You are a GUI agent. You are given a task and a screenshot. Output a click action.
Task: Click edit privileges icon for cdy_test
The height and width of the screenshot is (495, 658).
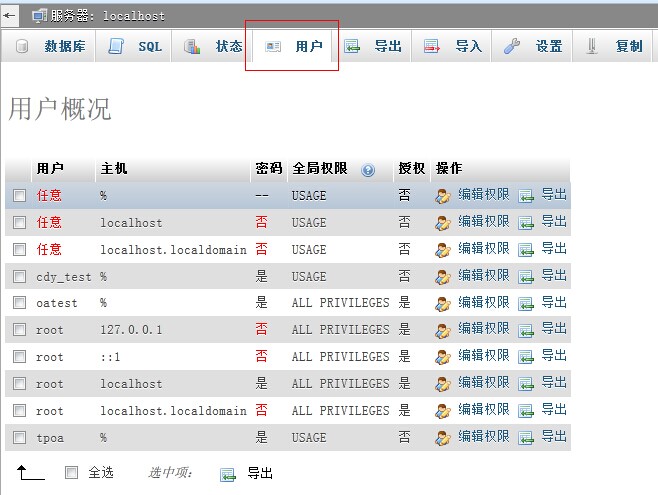(442, 277)
